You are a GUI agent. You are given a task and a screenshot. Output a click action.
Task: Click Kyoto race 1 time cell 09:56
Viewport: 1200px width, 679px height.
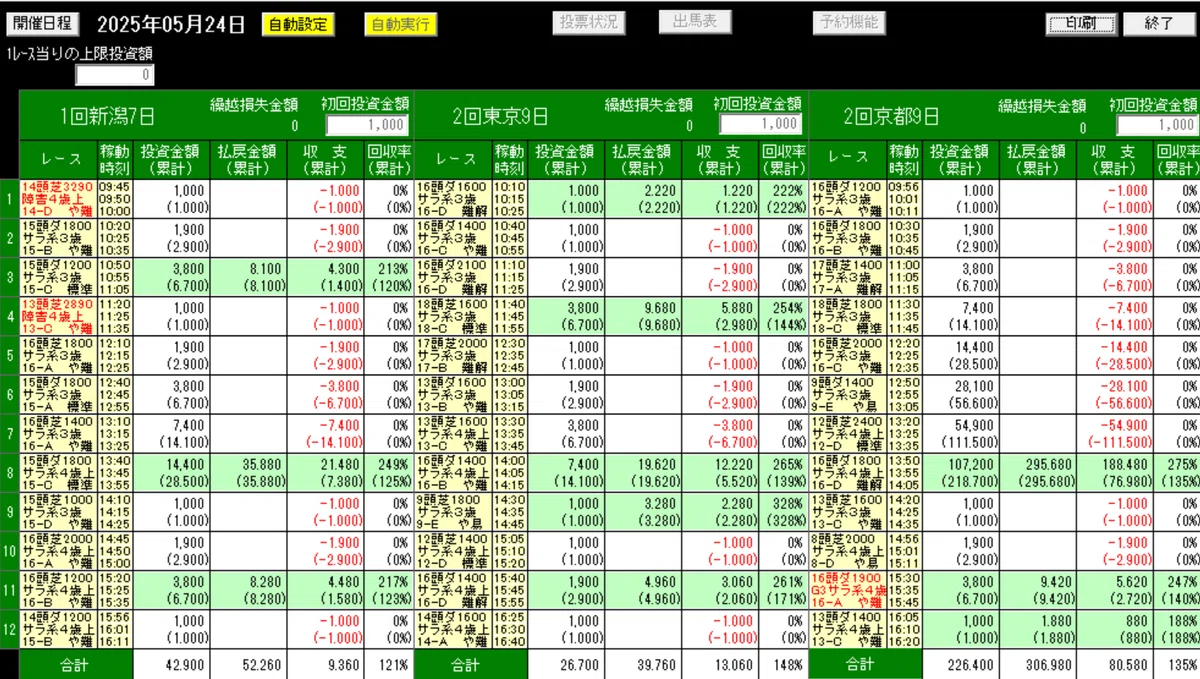coord(907,199)
